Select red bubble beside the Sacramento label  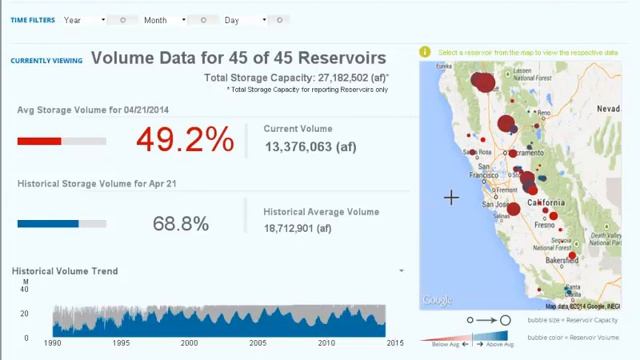(513, 153)
